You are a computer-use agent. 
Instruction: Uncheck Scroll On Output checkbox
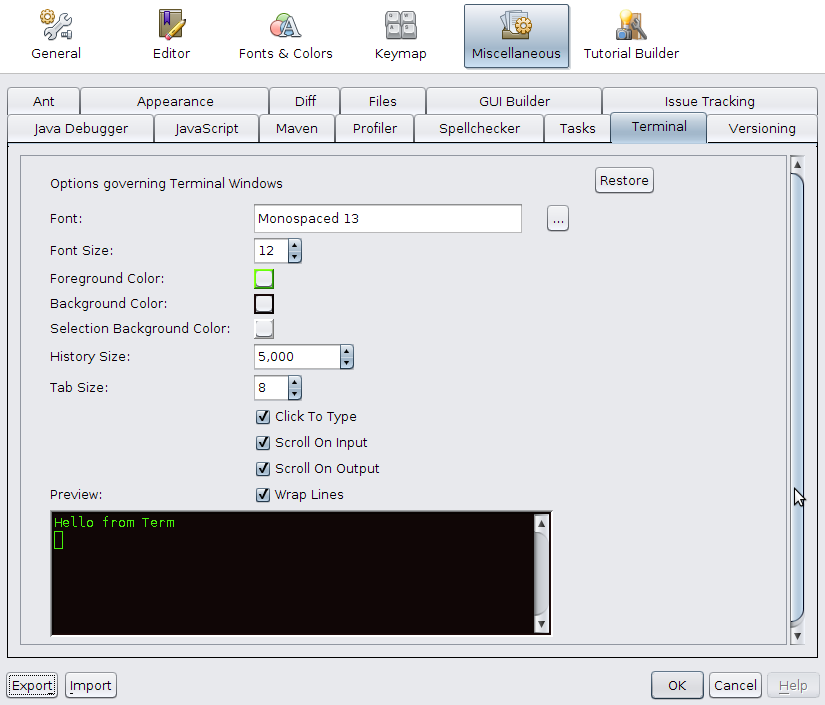[x=263, y=469]
